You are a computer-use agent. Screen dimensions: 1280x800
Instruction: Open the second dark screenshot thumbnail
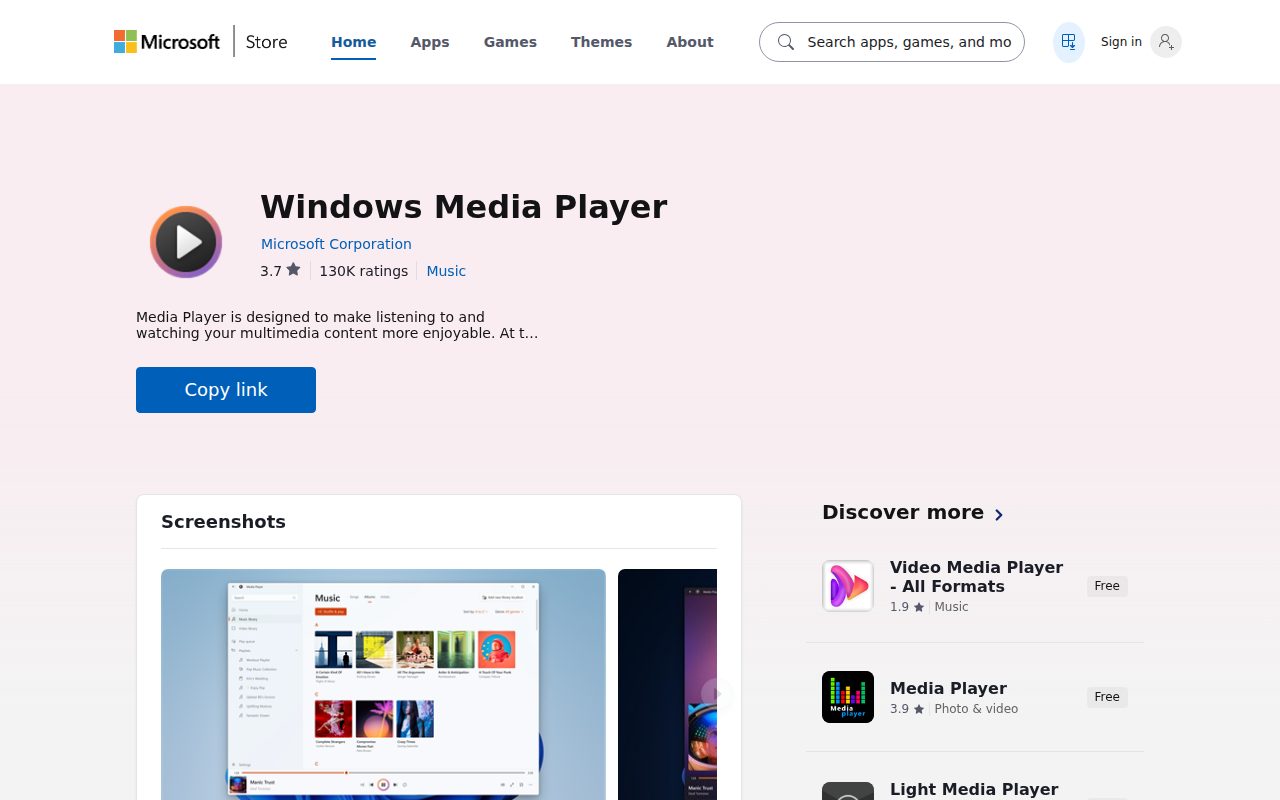coord(667,684)
